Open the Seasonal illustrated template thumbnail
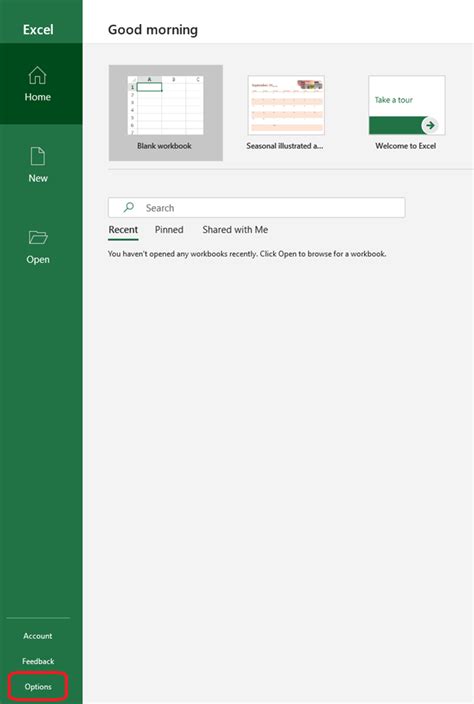 coord(286,106)
